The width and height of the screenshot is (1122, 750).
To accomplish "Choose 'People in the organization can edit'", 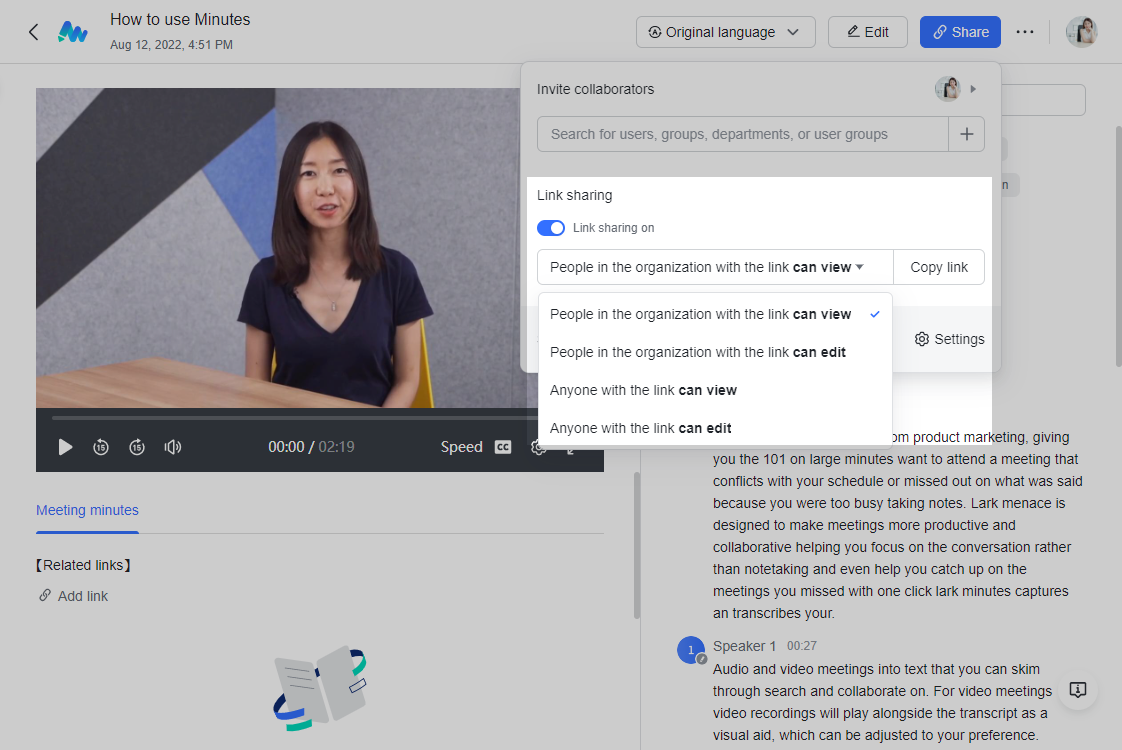I will 697,352.
